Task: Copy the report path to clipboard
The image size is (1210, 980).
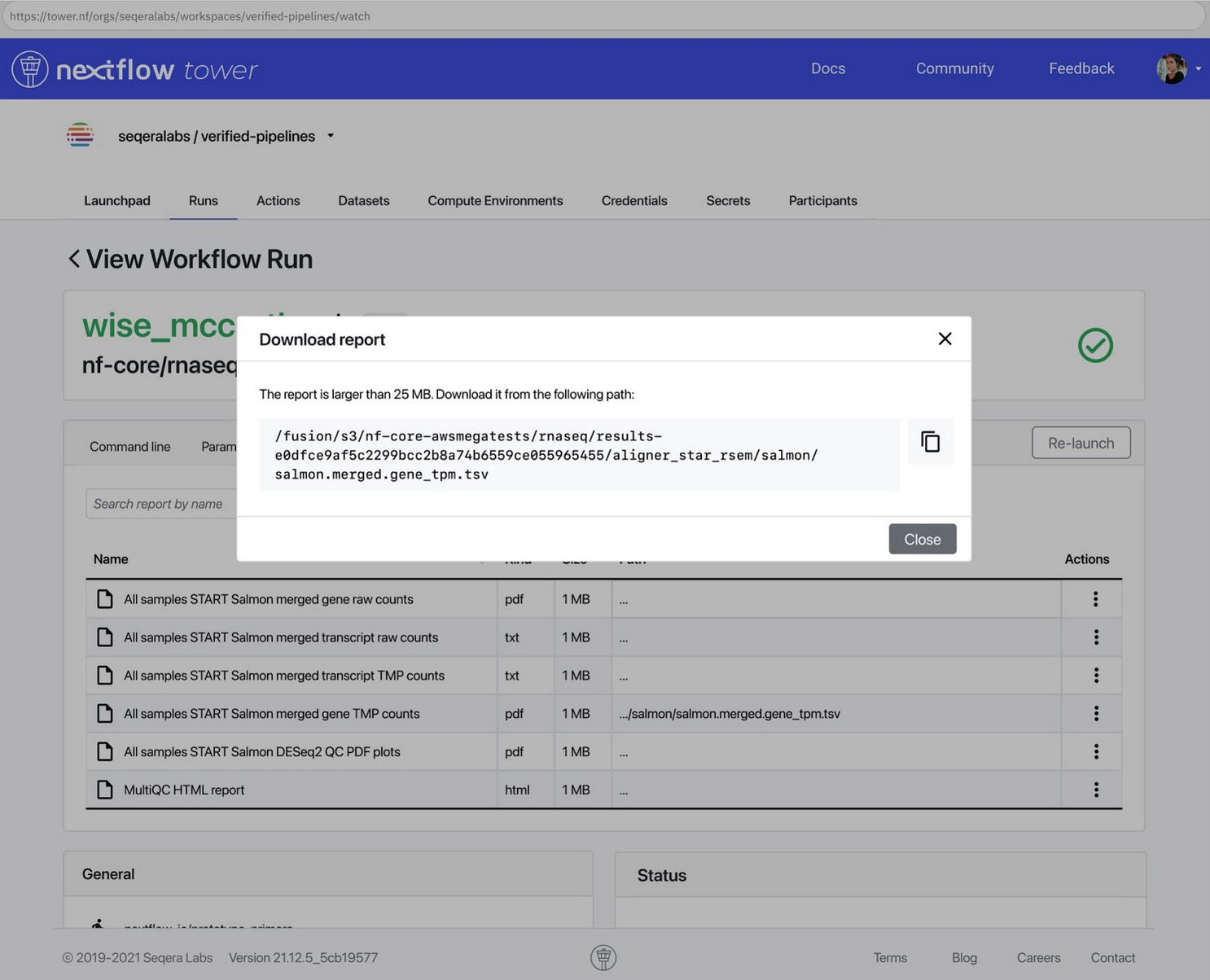Action: 930,442
